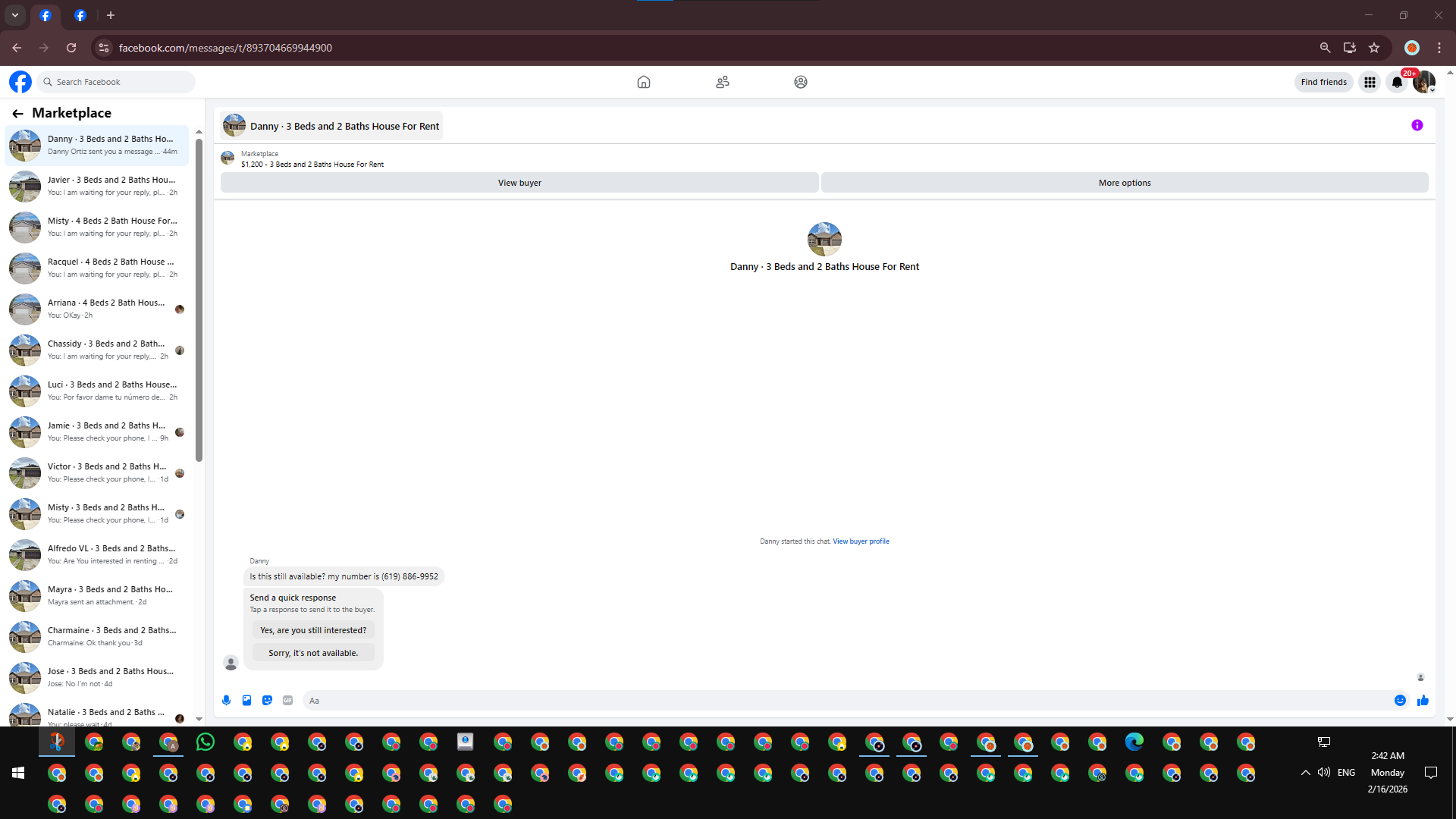This screenshot has height=819, width=1456.
Task: Open the GIF picker icon
Action: tap(287, 700)
